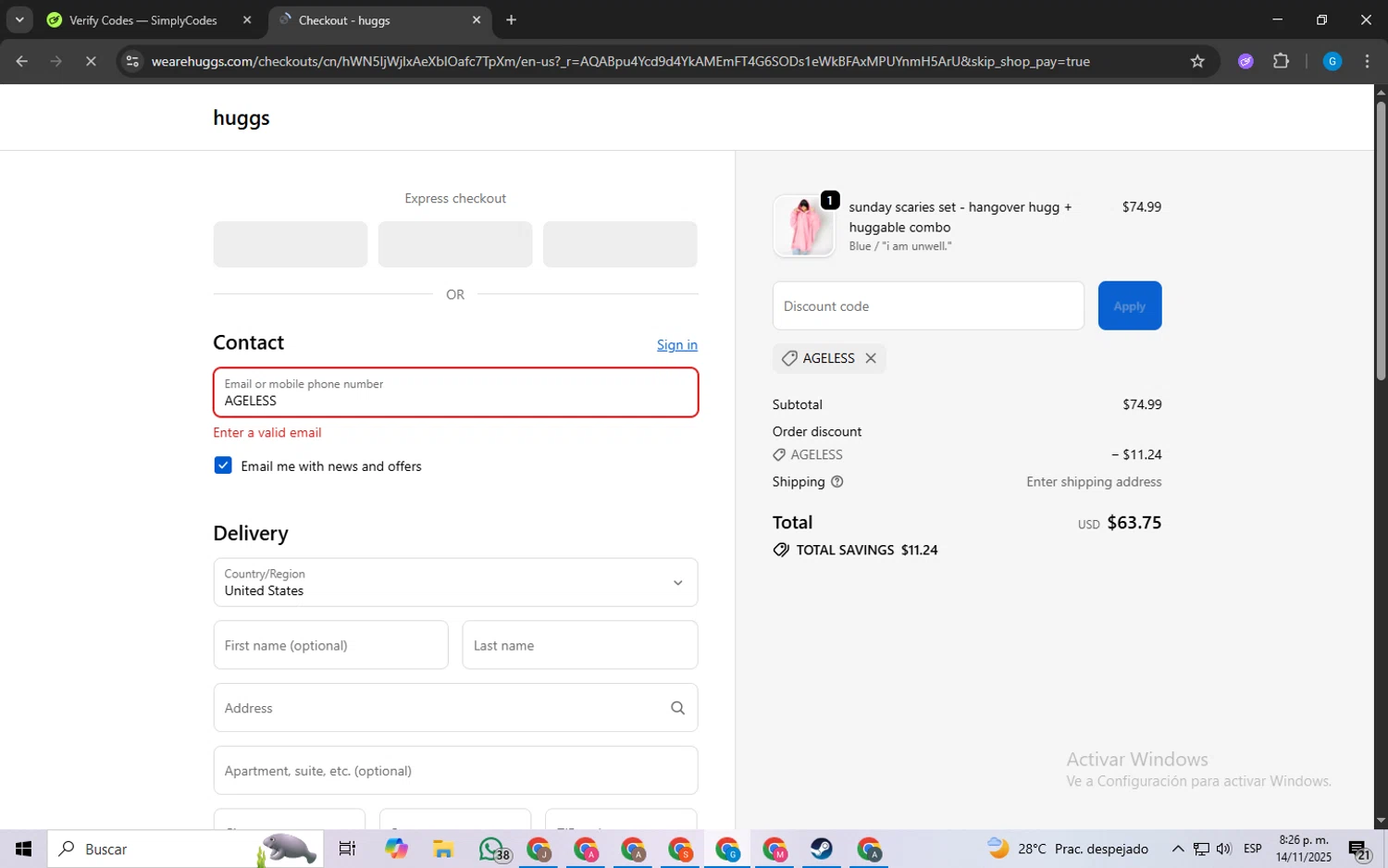The width and height of the screenshot is (1388, 868).
Task: Open the Chrome profile avatar G
Action: point(1332,61)
